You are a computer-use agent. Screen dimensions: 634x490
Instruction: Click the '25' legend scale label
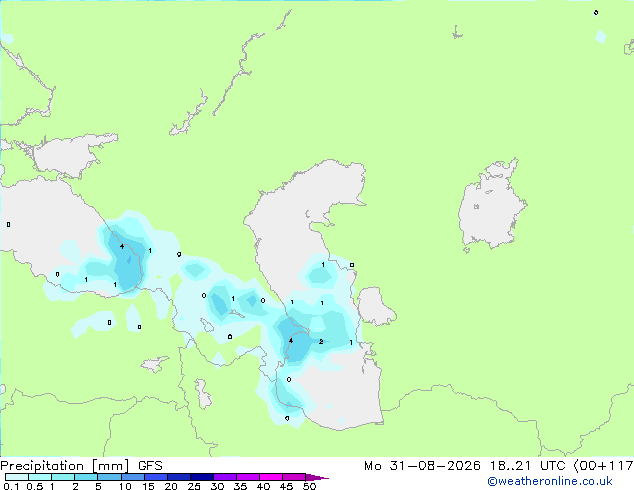click(194, 486)
